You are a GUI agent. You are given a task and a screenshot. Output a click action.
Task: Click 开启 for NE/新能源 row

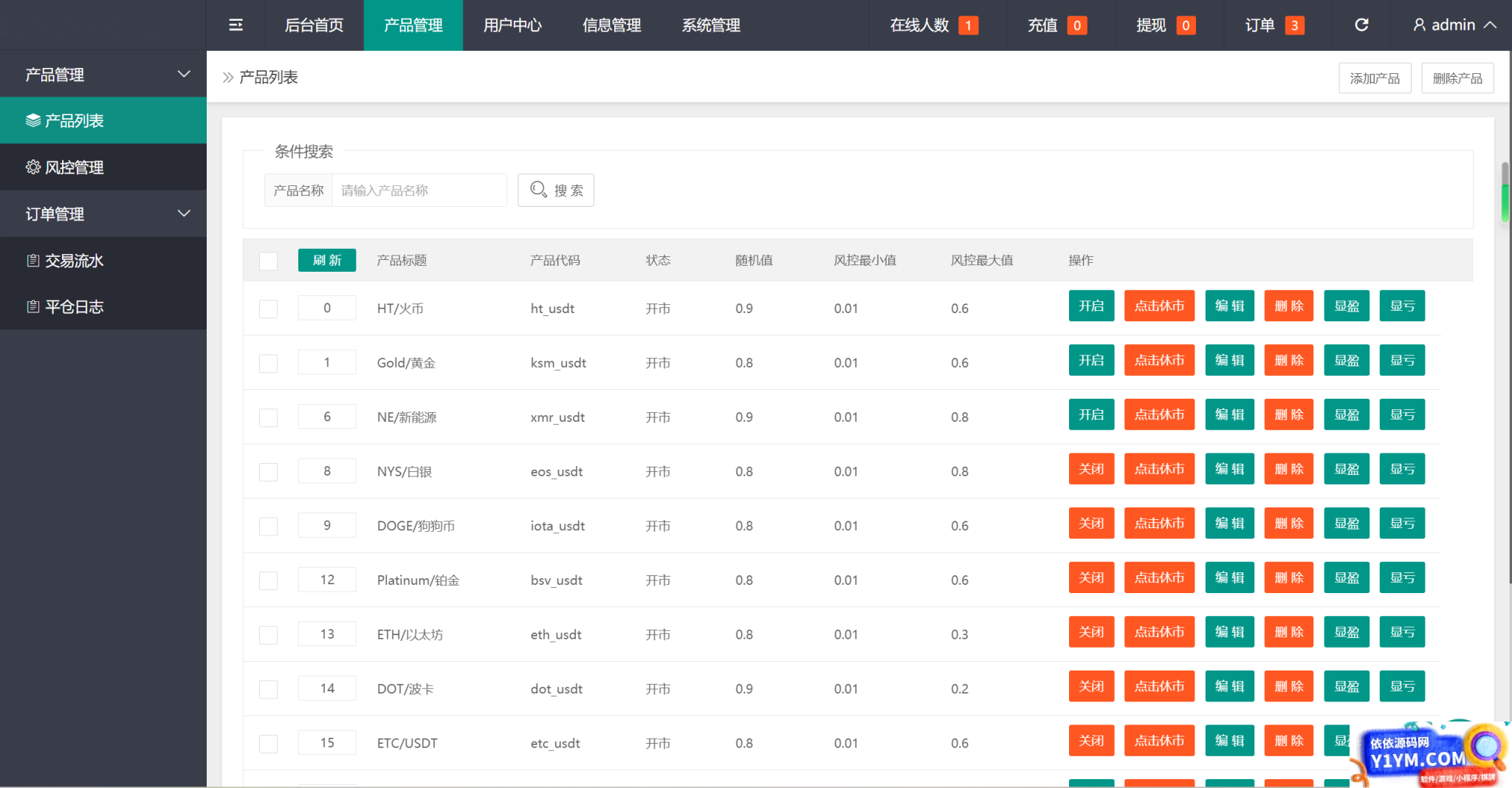click(x=1091, y=414)
